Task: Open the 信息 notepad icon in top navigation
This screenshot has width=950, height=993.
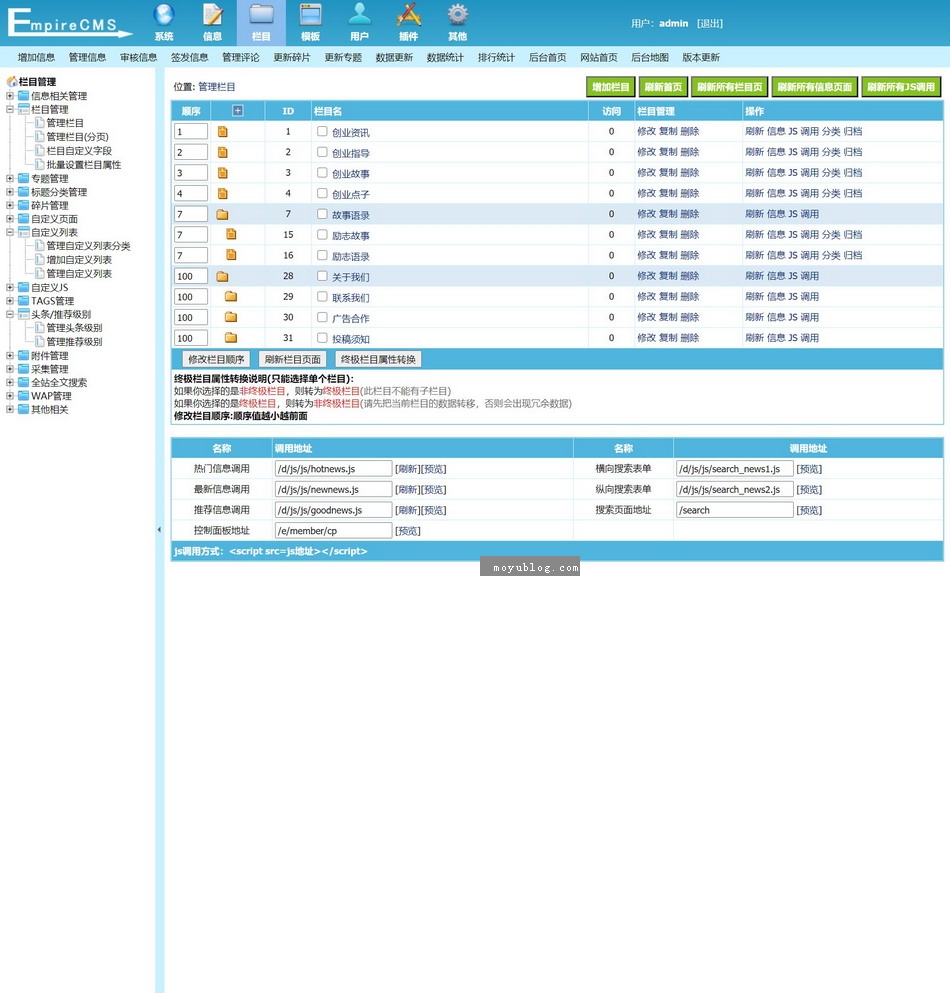Action: 213,15
